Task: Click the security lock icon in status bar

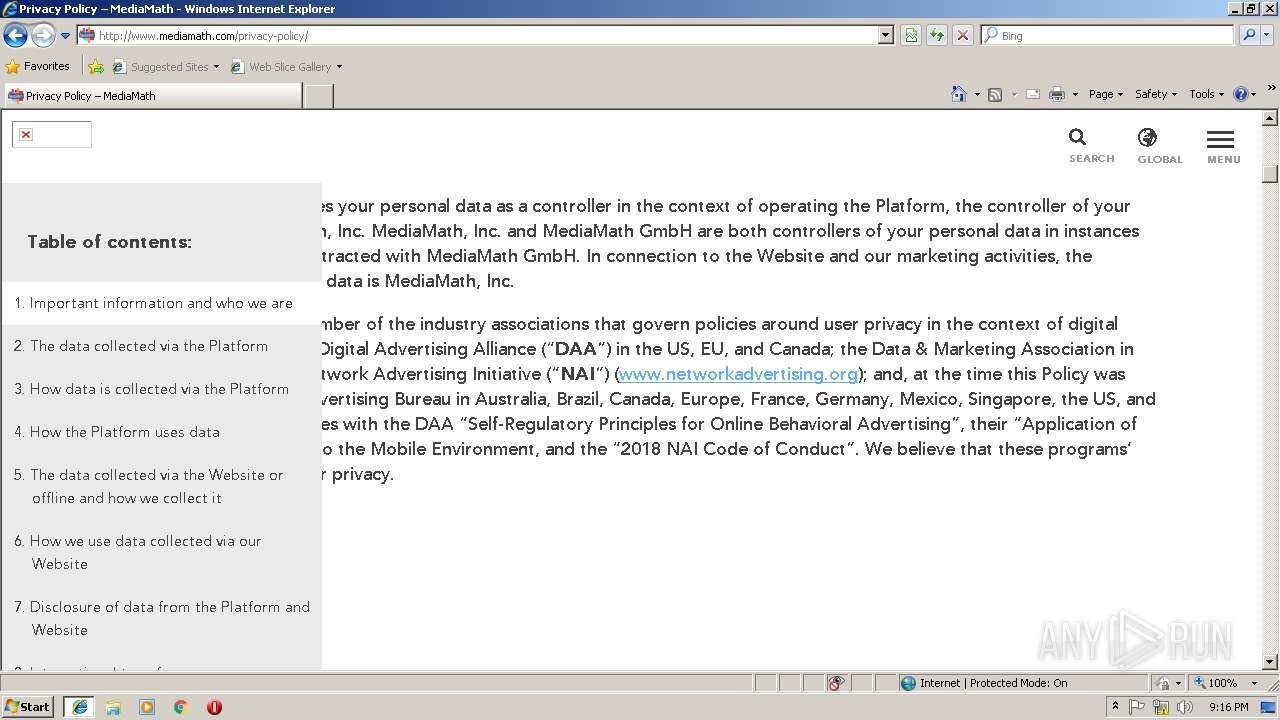Action: [1163, 683]
